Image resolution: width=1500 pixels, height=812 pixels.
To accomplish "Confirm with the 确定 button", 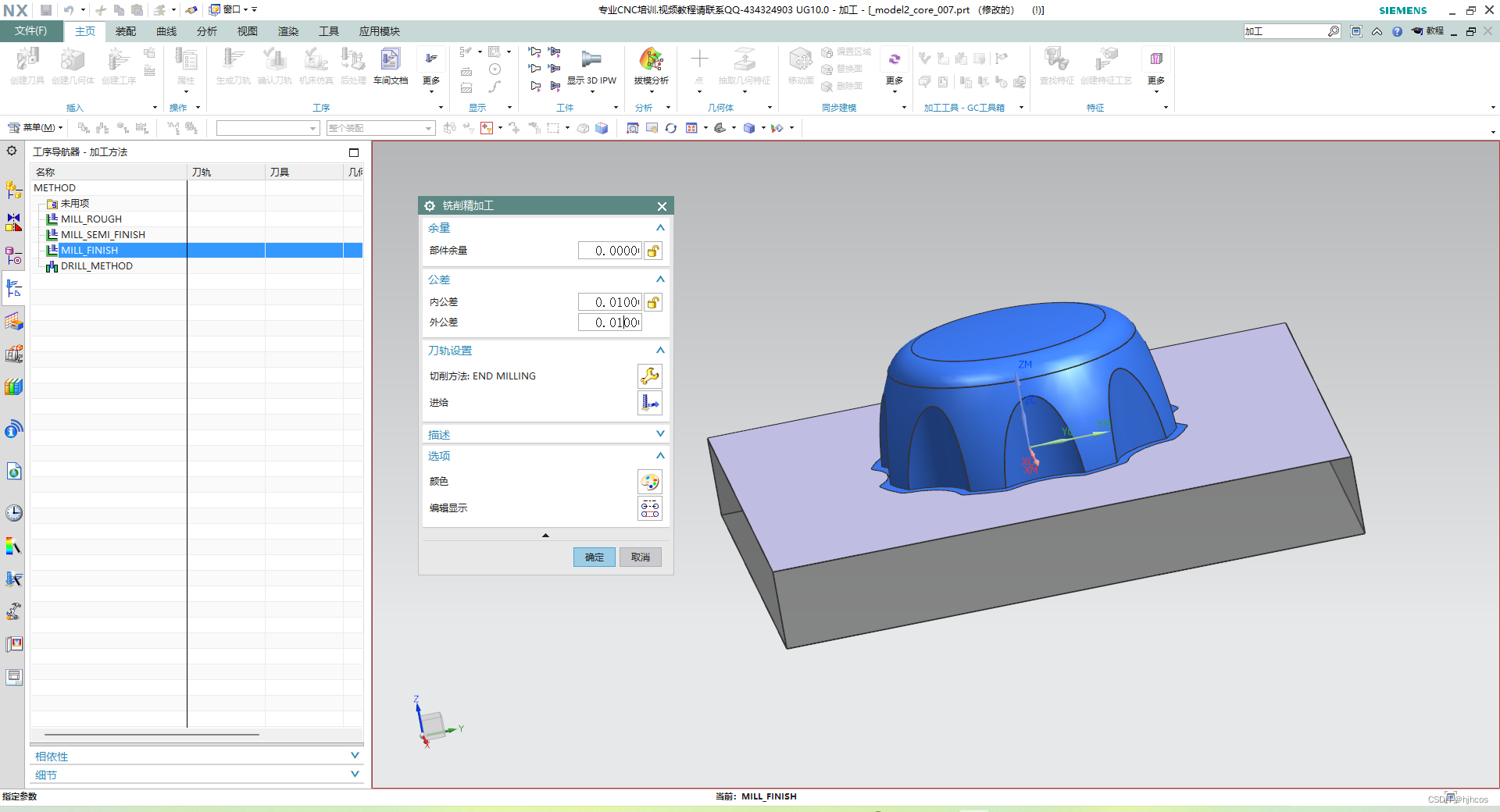I will (x=595, y=557).
